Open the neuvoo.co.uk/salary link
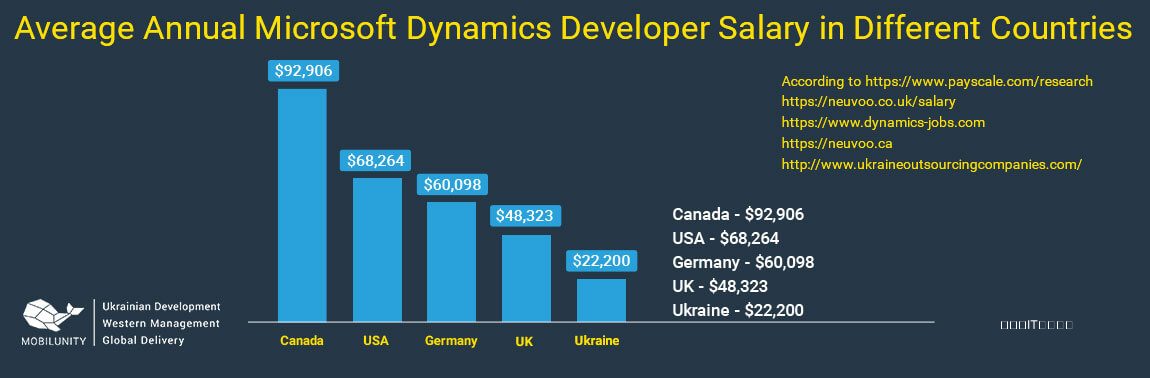The image size is (1150, 378). (869, 102)
